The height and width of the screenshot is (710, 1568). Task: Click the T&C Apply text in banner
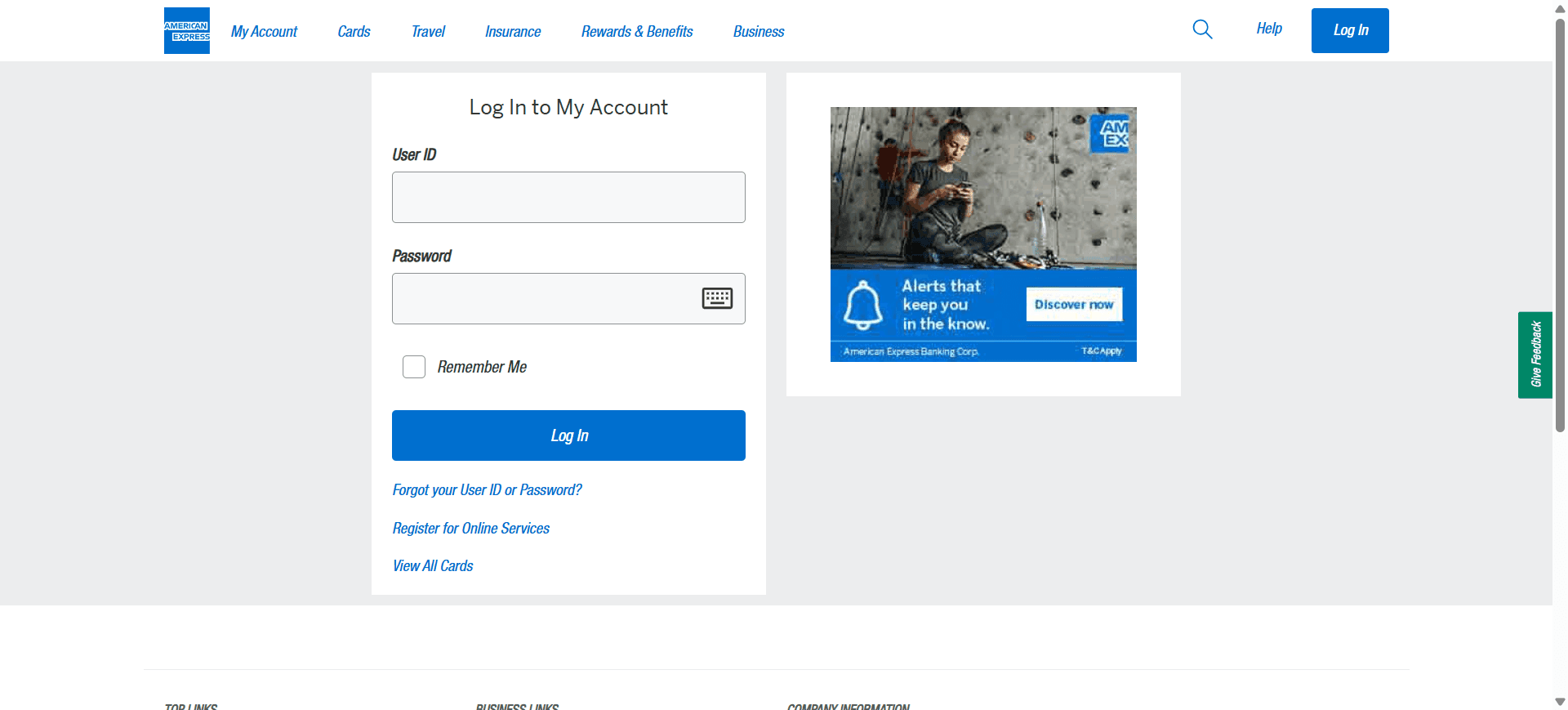[1102, 351]
